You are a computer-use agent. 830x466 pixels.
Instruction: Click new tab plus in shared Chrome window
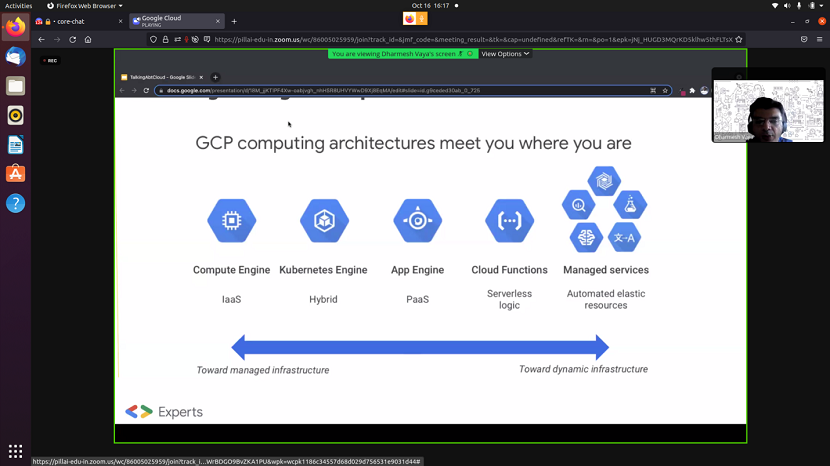coord(215,77)
